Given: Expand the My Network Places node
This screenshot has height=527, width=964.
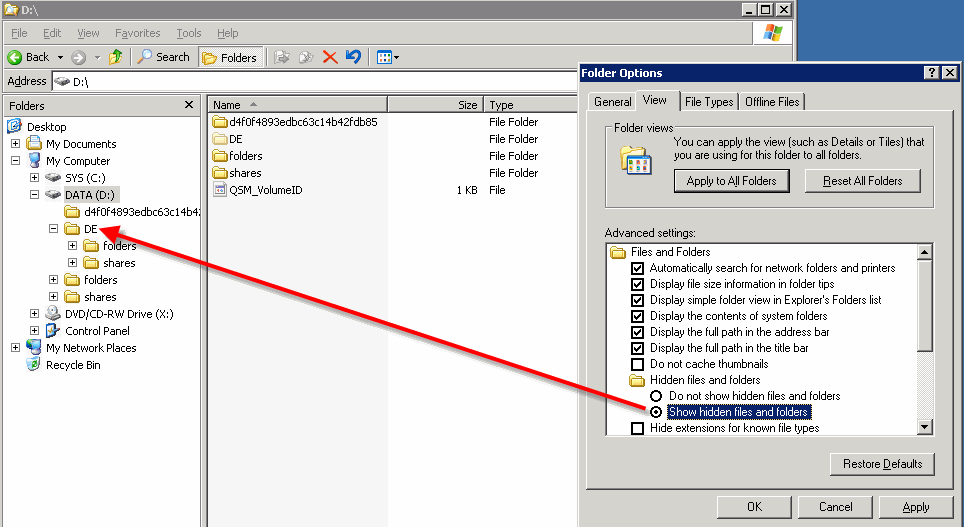Looking at the screenshot, I should tap(15, 348).
